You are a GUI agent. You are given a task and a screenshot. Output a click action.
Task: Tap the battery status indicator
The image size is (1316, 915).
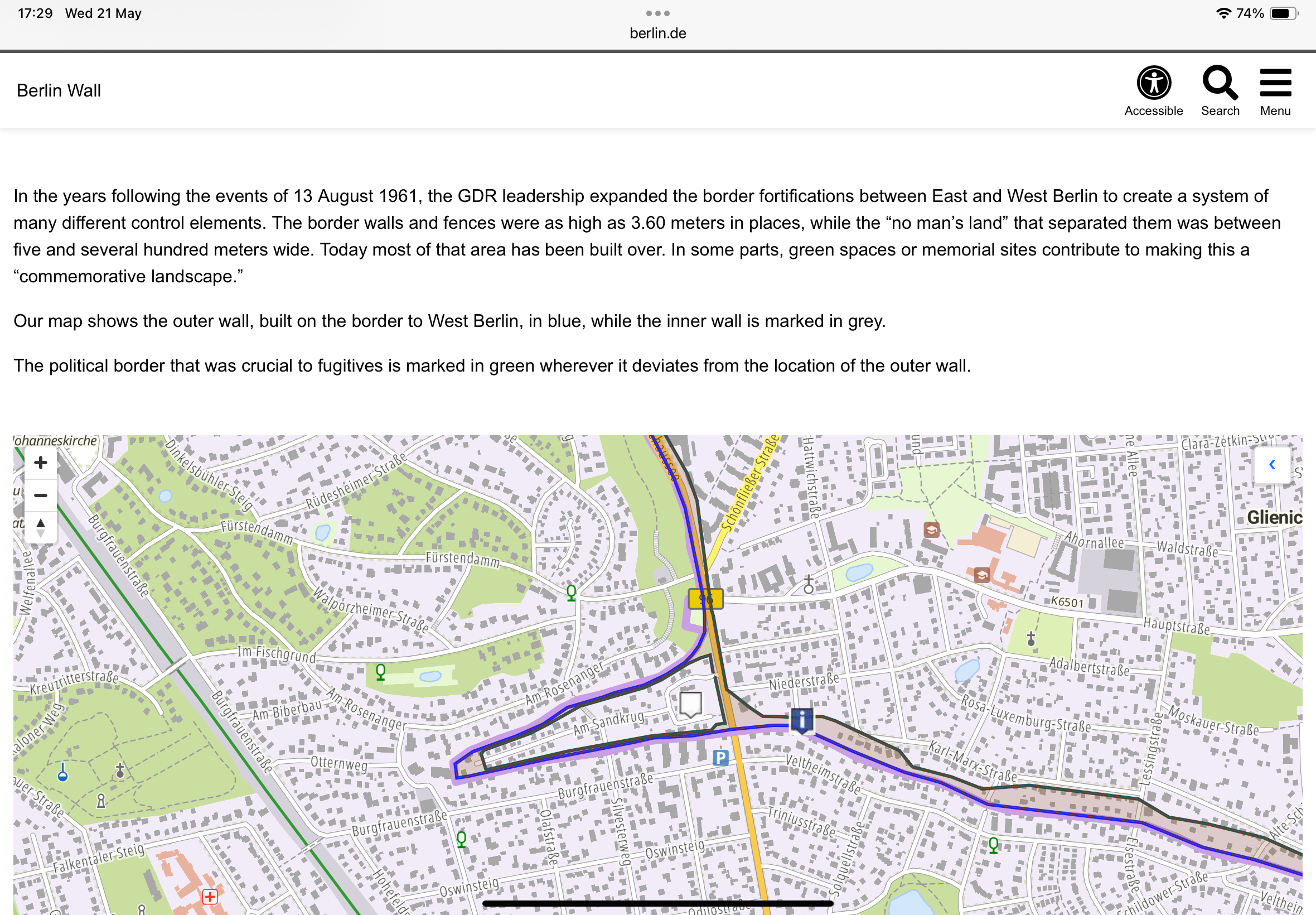(x=1284, y=13)
